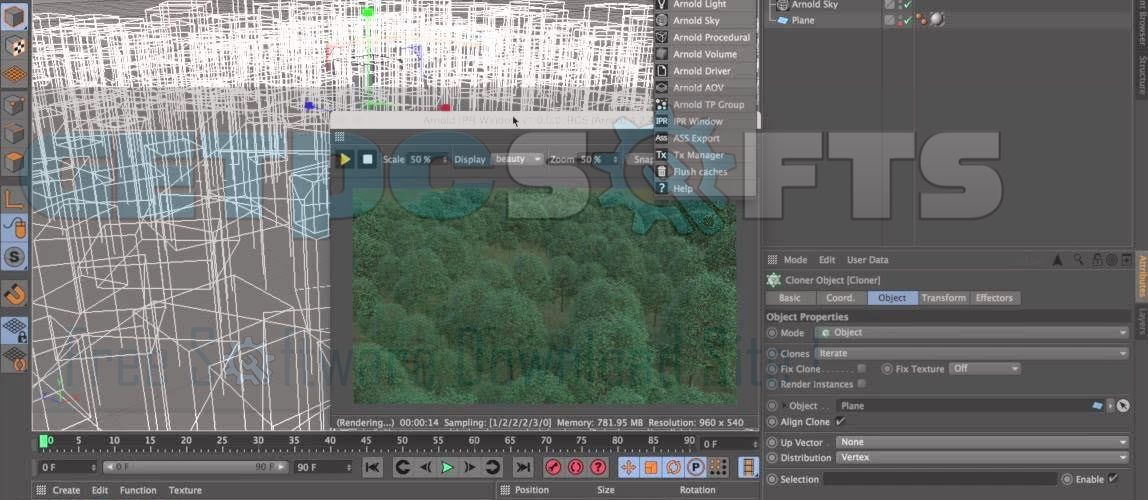The width and height of the screenshot is (1148, 500).
Task: Start the IPR render with yellow play icon
Action: tap(345, 159)
